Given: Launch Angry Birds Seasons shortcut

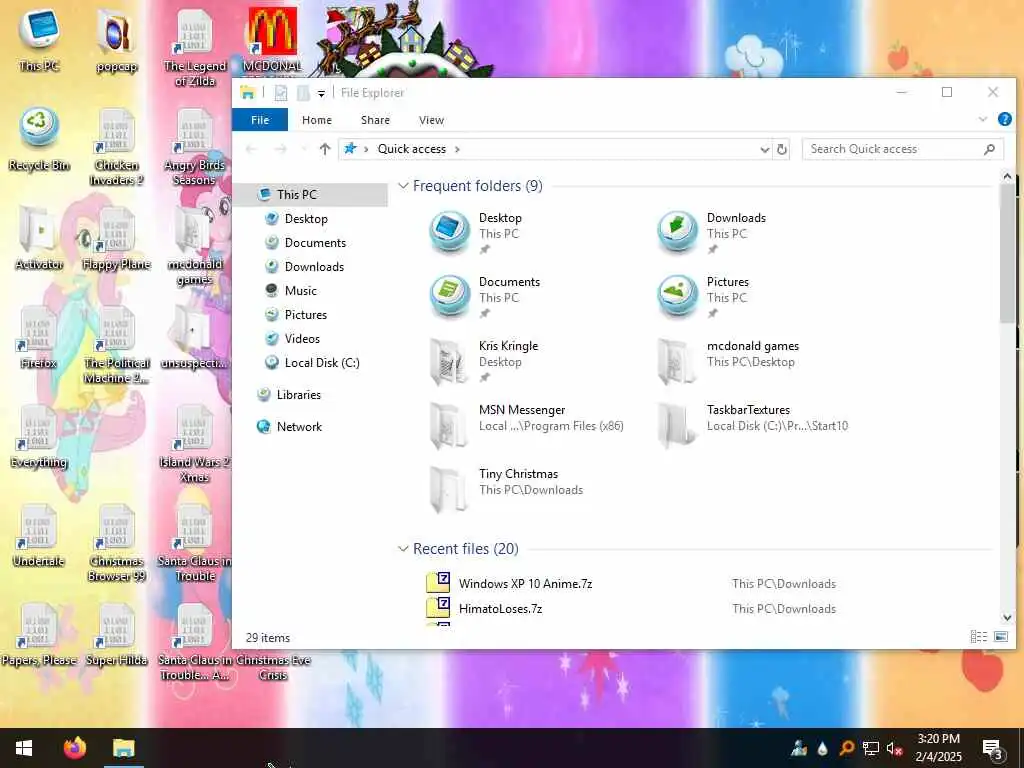Looking at the screenshot, I should [195, 148].
